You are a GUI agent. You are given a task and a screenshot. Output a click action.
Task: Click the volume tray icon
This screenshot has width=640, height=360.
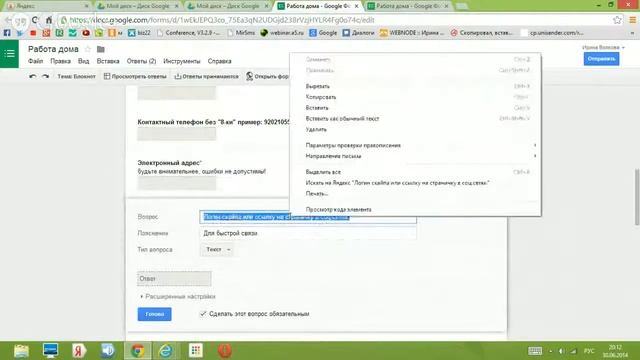click(562, 351)
